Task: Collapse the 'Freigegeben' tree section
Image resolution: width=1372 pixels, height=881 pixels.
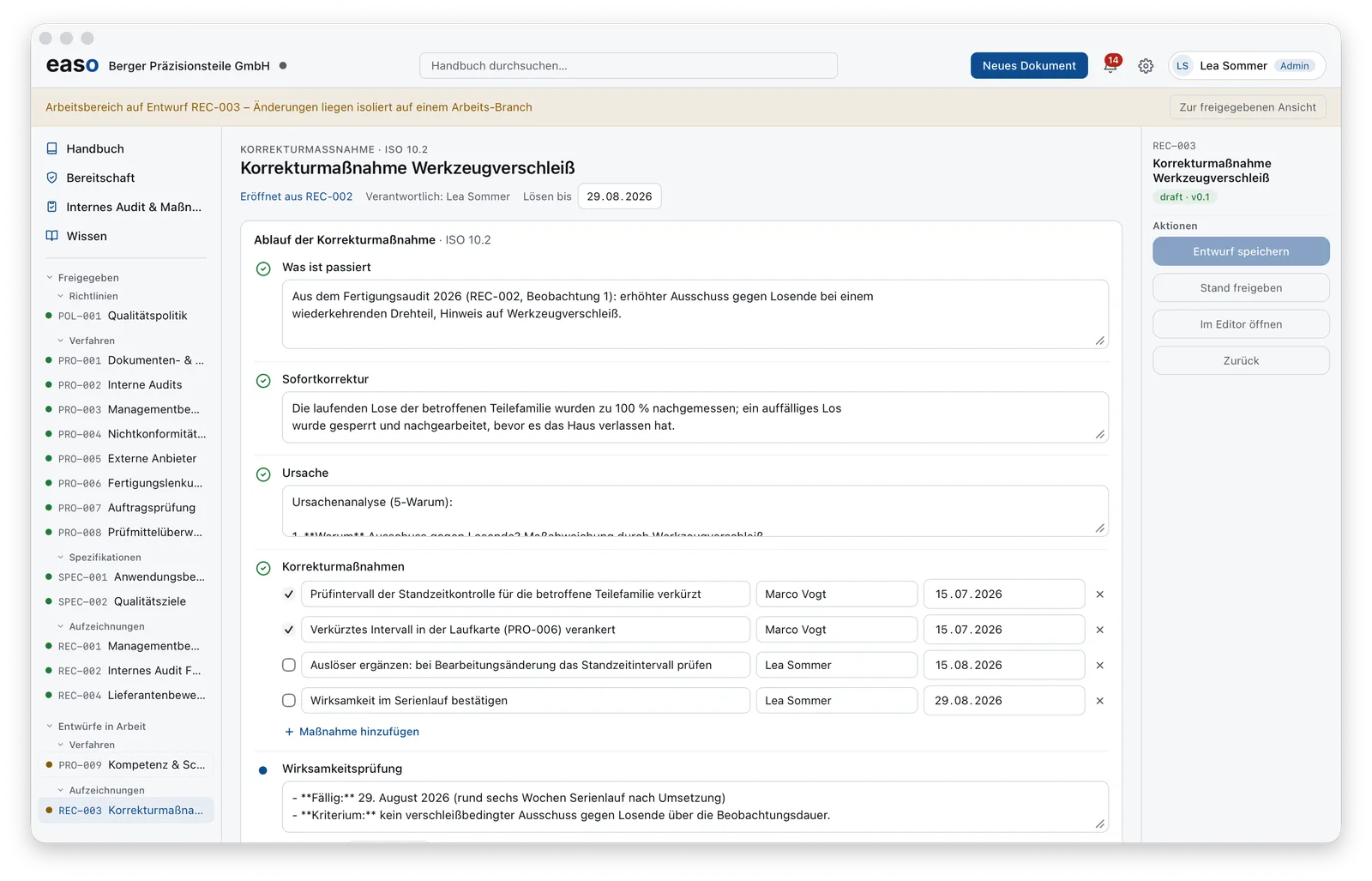Action: coord(50,278)
